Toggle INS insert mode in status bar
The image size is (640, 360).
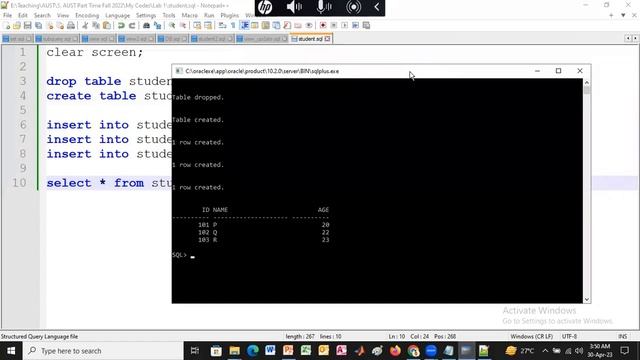pos(622,336)
